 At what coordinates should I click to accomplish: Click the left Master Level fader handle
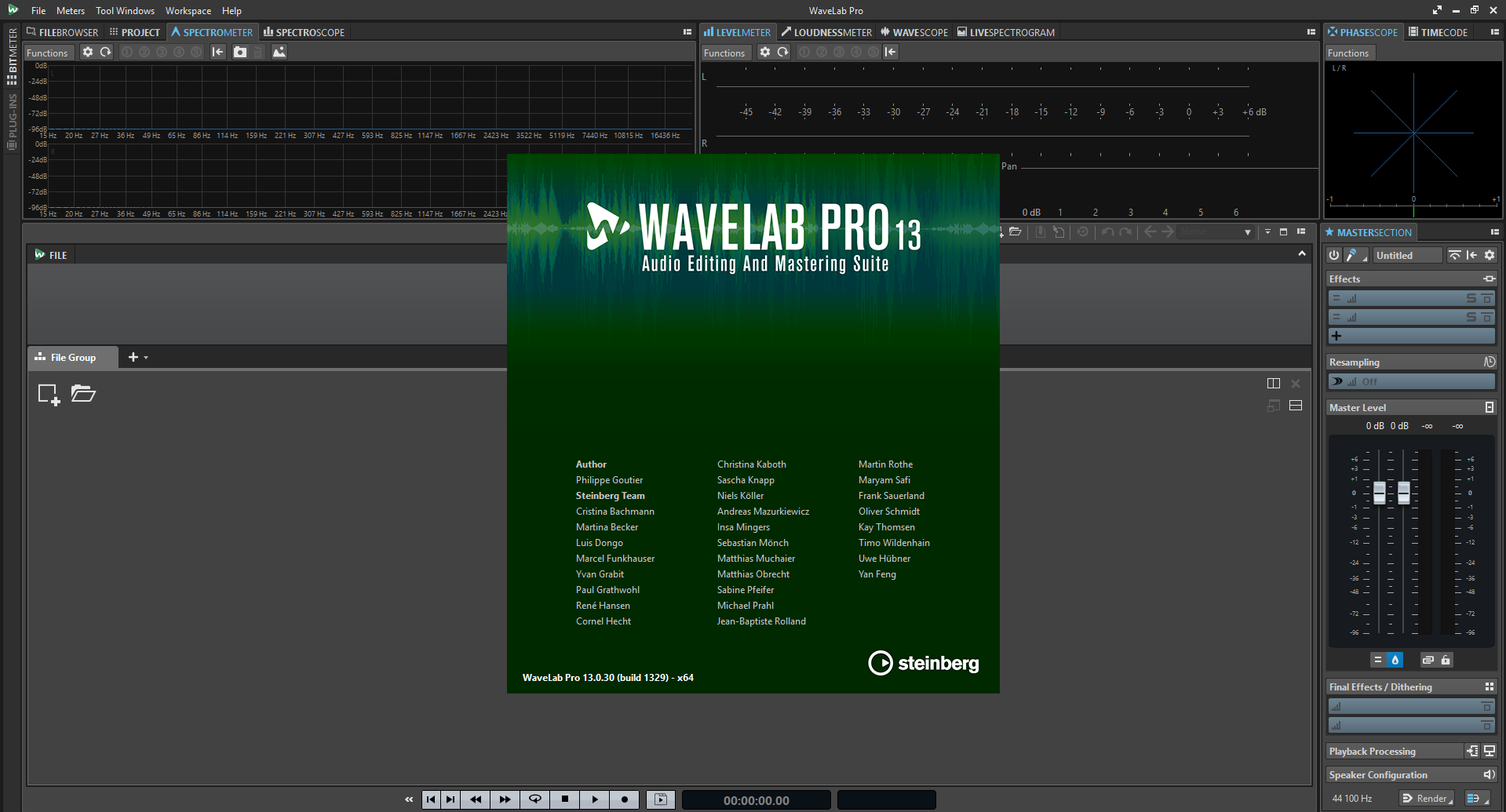(x=1380, y=493)
